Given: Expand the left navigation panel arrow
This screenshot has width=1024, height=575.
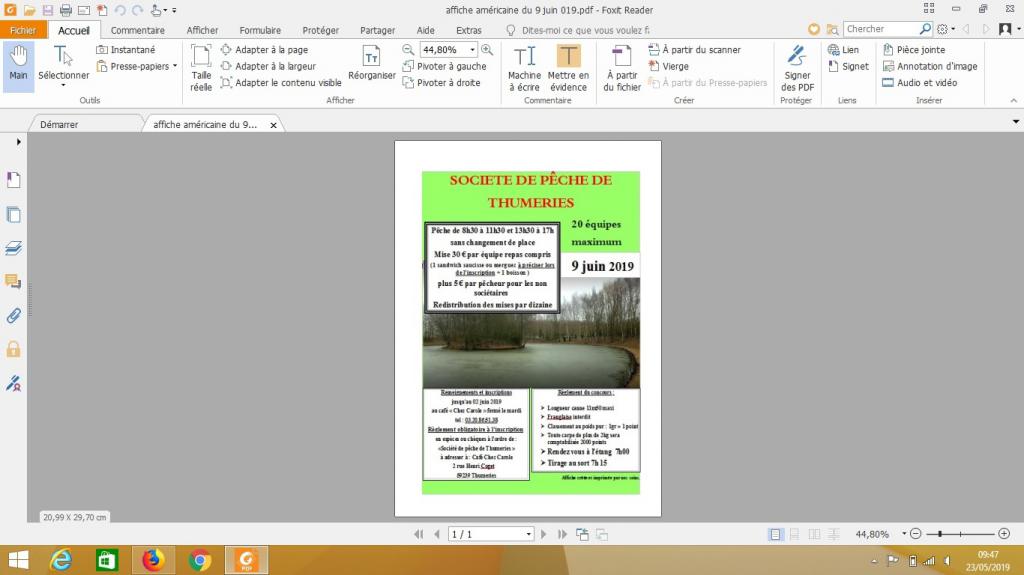Looking at the screenshot, I should [x=18, y=142].
